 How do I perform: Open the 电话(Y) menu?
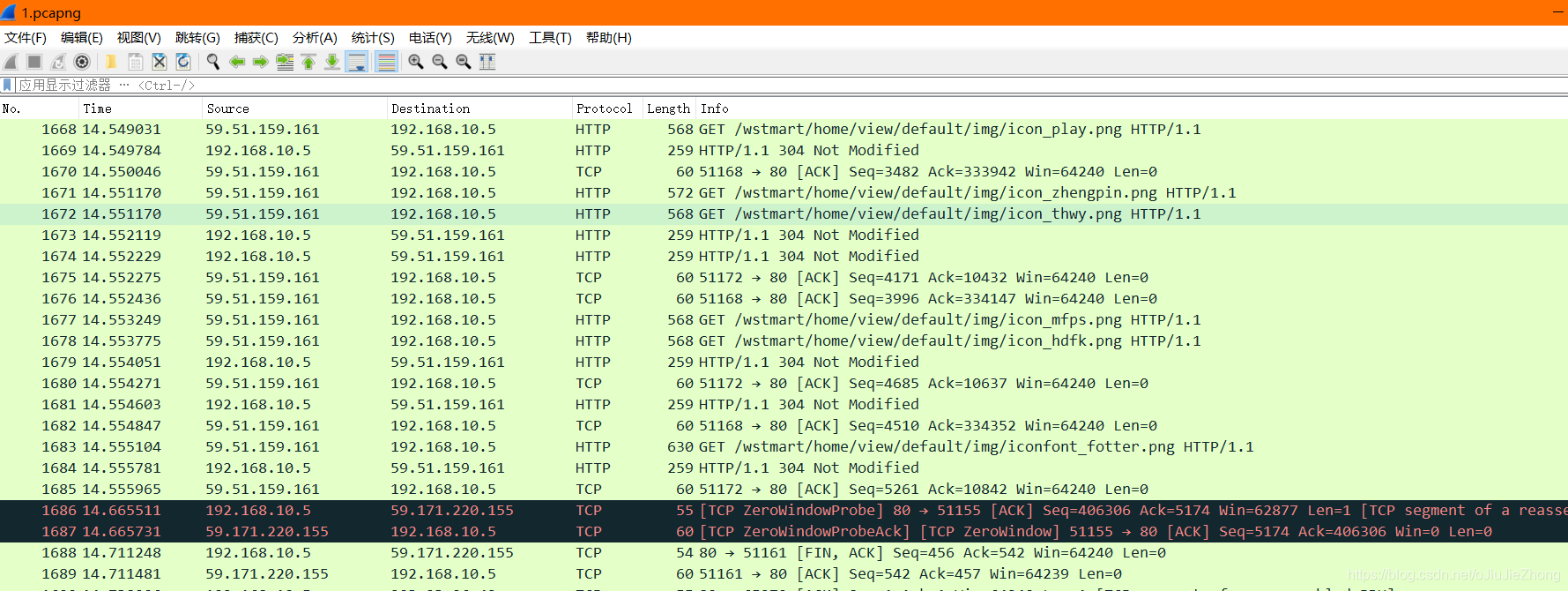click(430, 38)
